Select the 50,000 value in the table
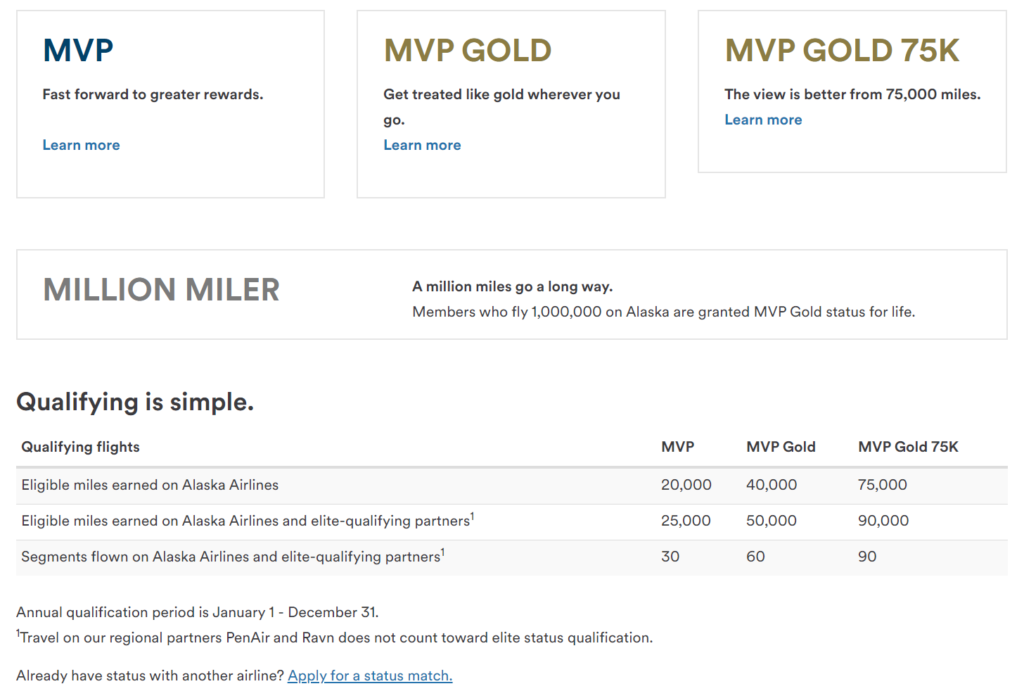The width and height of the screenshot is (1024, 691). (x=771, y=521)
